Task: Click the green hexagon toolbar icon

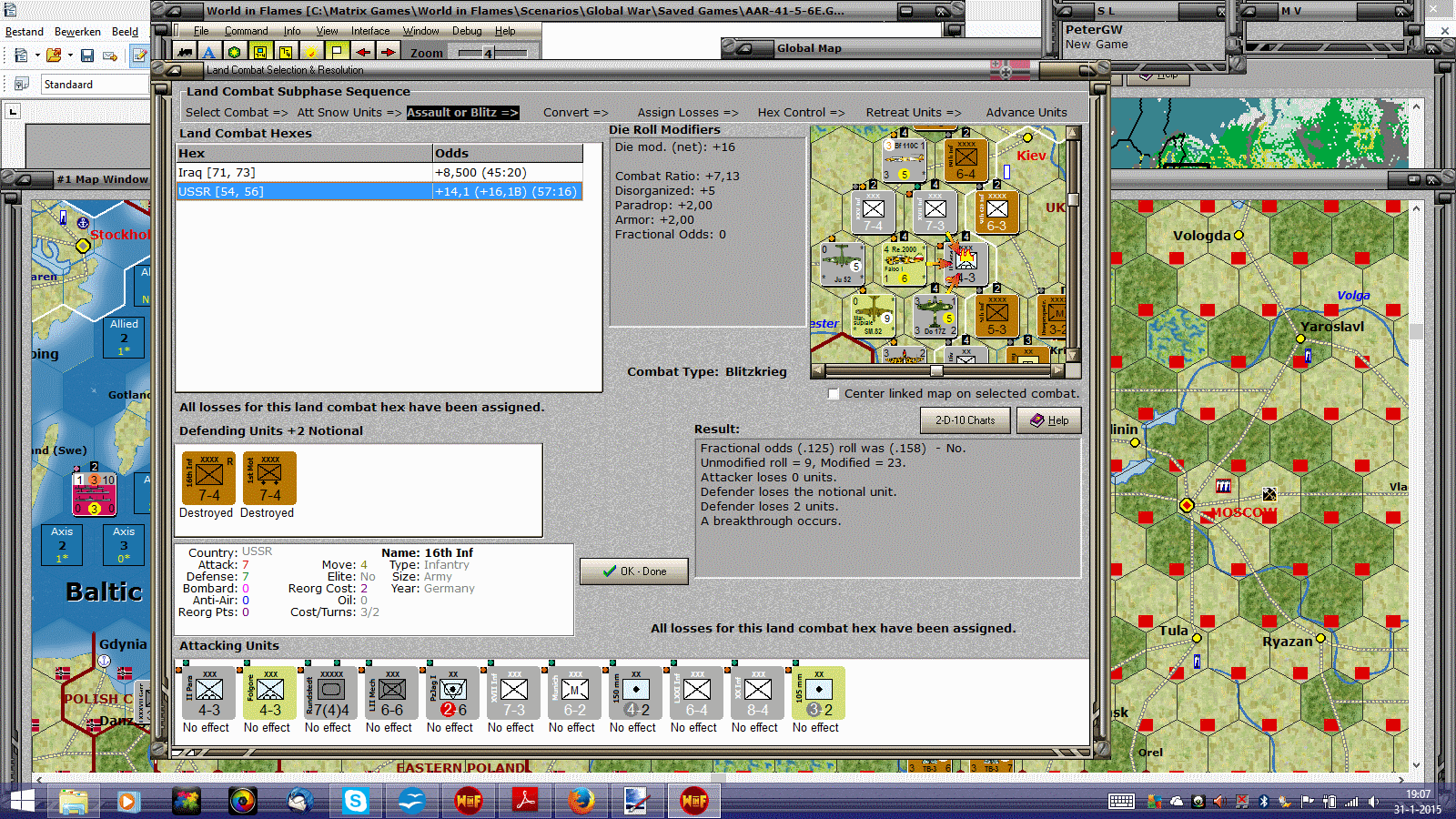Action: tap(234, 53)
